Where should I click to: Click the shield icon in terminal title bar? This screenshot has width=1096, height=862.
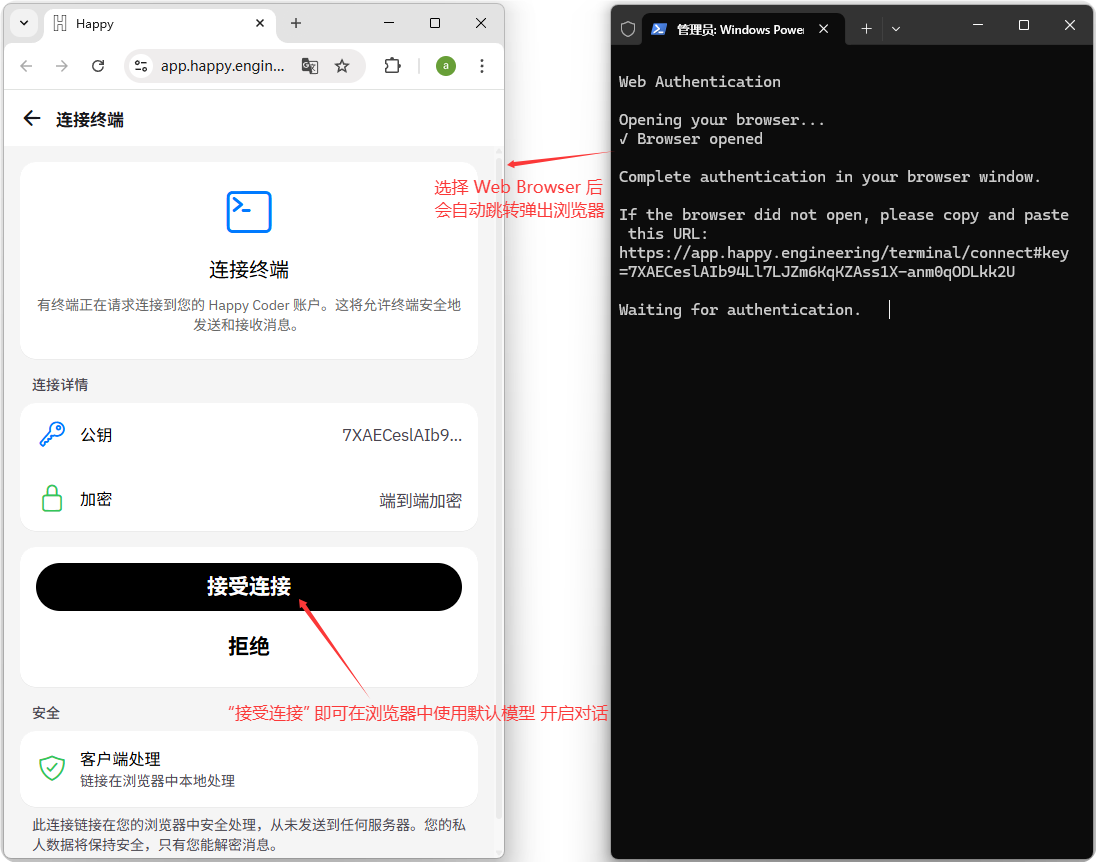tap(628, 29)
